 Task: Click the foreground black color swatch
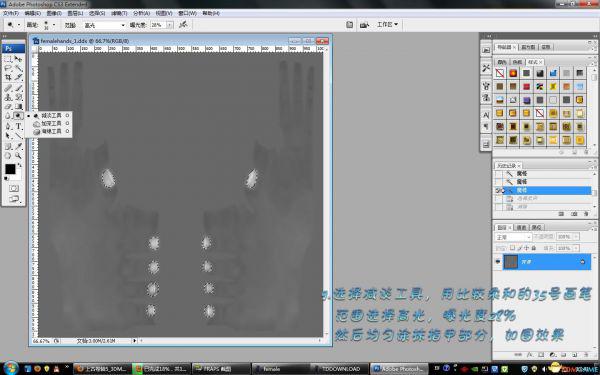(10, 169)
